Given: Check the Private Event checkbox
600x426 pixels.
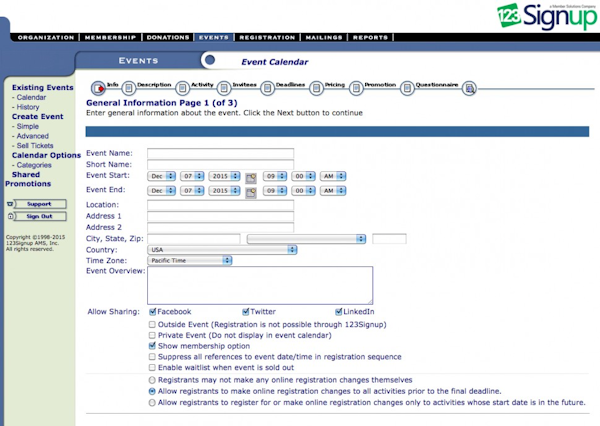Looking at the screenshot, I should tap(152, 335).
